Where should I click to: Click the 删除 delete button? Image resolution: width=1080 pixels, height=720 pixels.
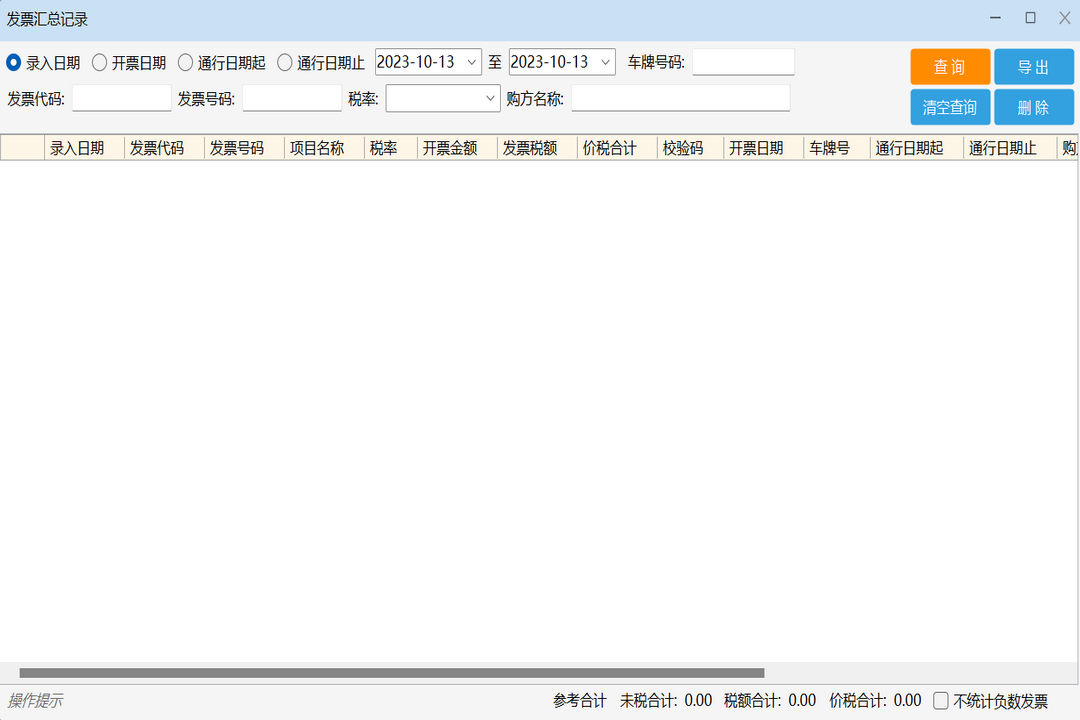pos(1033,106)
